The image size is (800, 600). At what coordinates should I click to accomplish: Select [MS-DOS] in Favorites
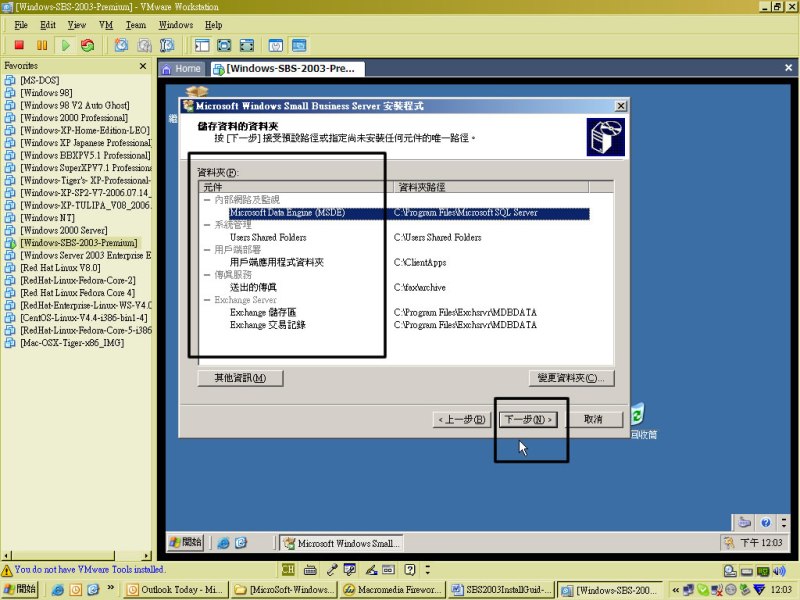click(x=39, y=80)
